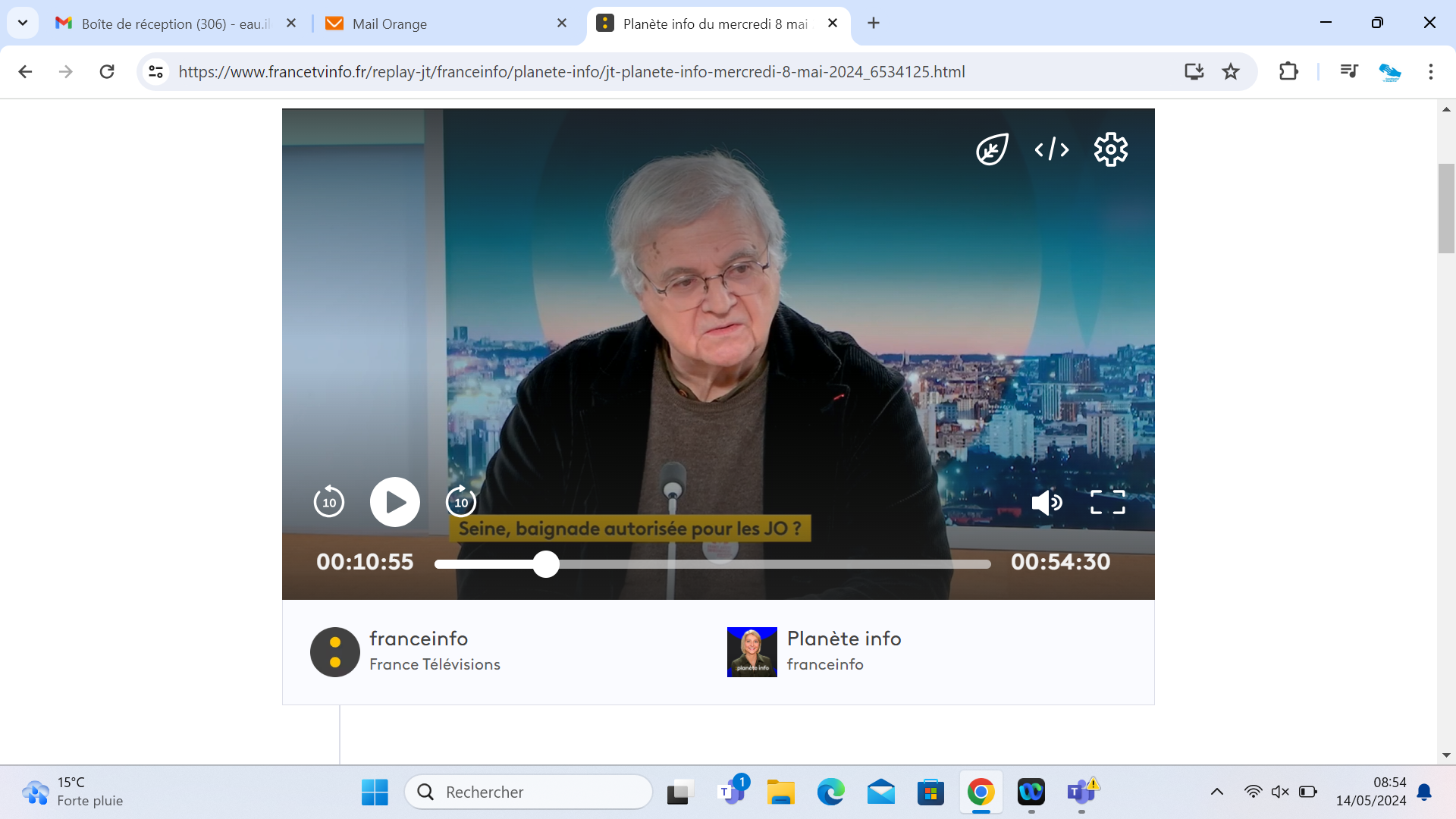View site information icon

156,71
